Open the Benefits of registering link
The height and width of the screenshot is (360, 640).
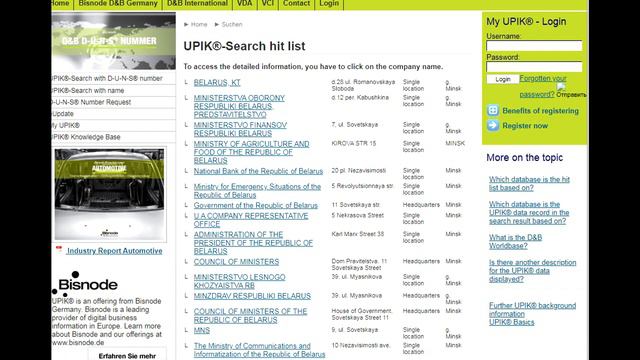(540, 111)
